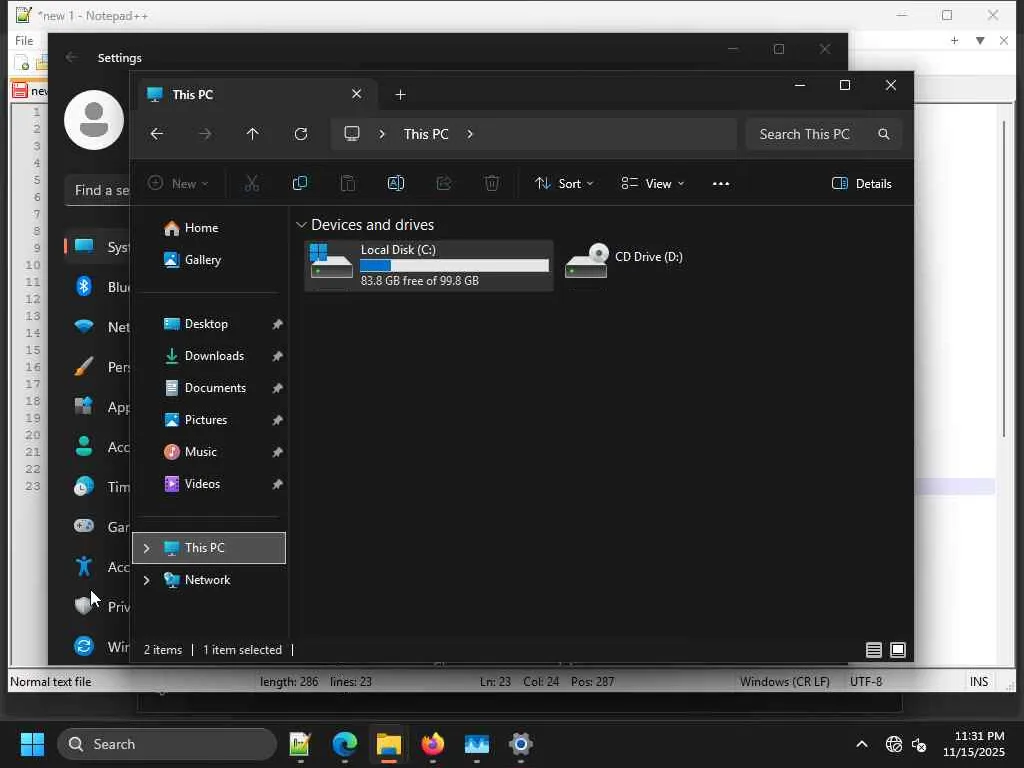
Task: Select Local Disk (C:) drive
Action: [x=429, y=265]
